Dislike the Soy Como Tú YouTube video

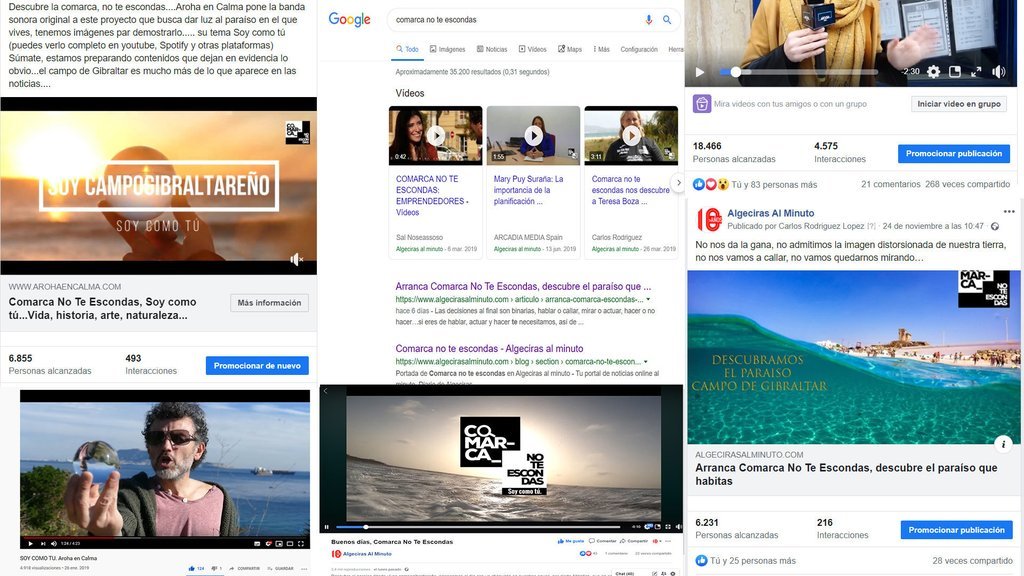click(x=215, y=568)
